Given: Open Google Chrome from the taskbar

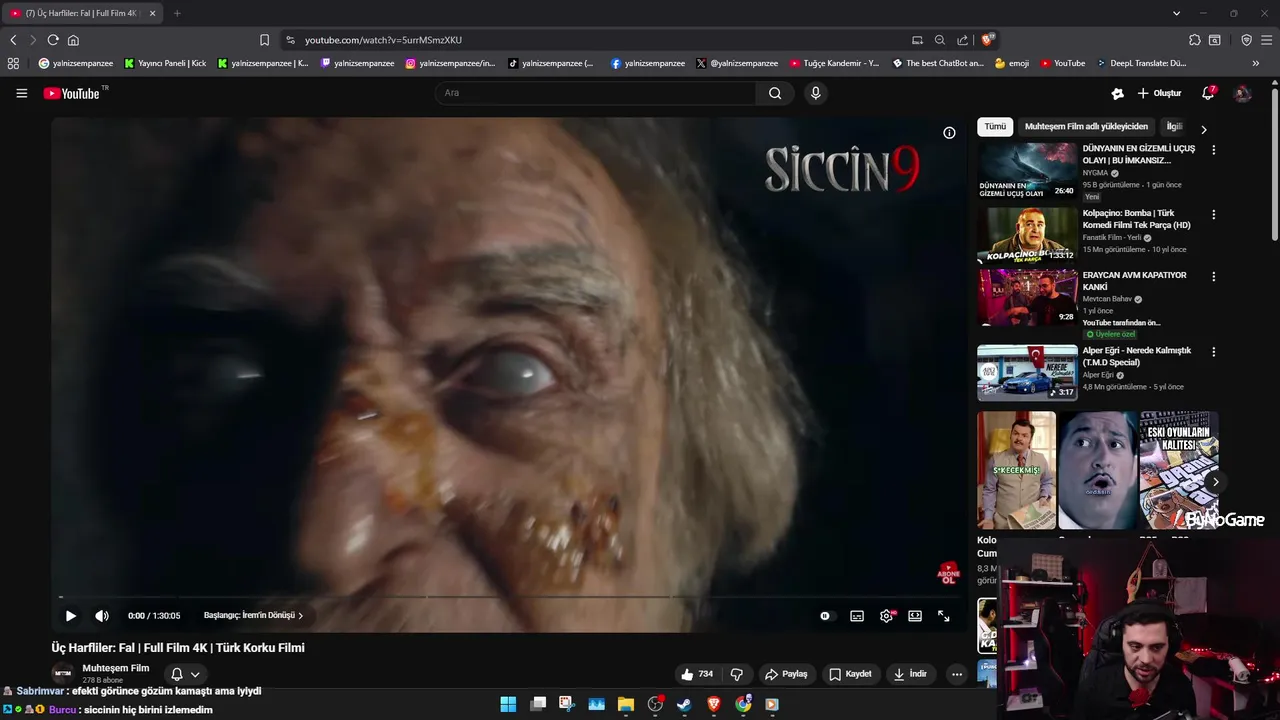Looking at the screenshot, I should click(743, 704).
